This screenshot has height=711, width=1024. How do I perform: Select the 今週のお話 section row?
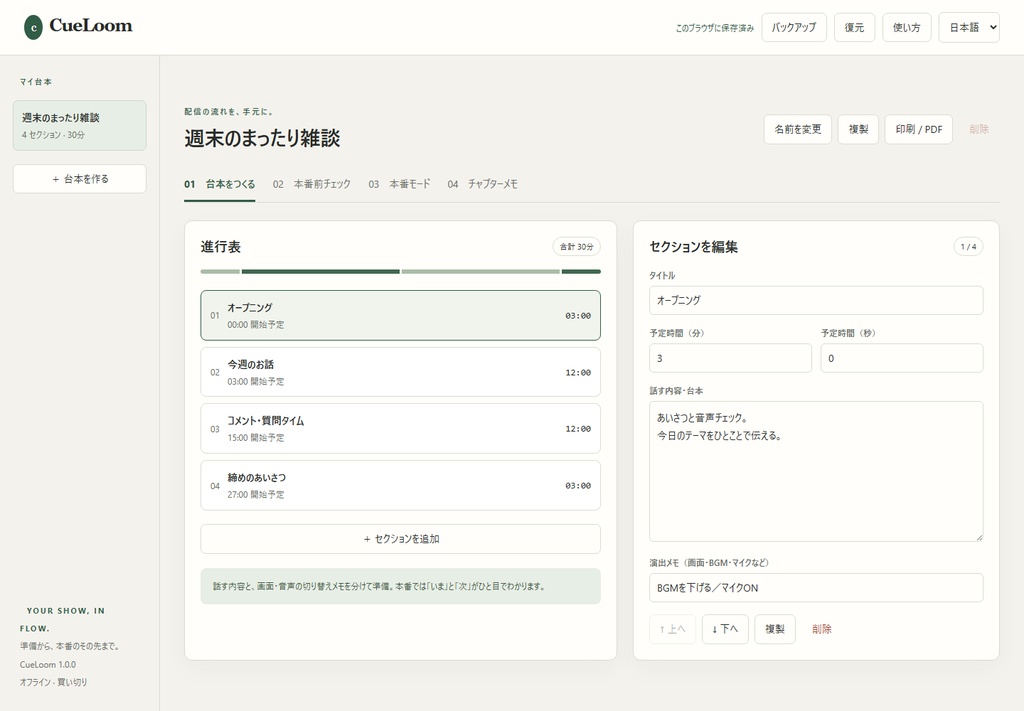(x=400, y=372)
